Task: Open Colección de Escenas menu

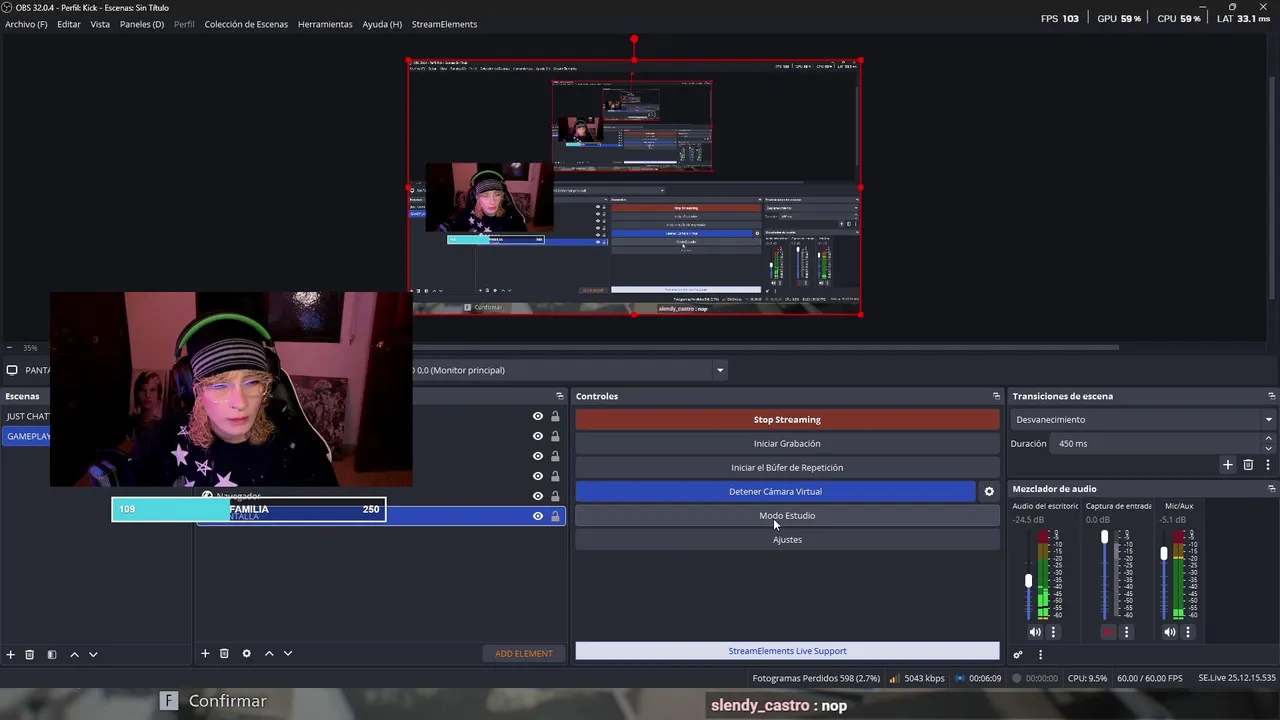Action: point(246,24)
